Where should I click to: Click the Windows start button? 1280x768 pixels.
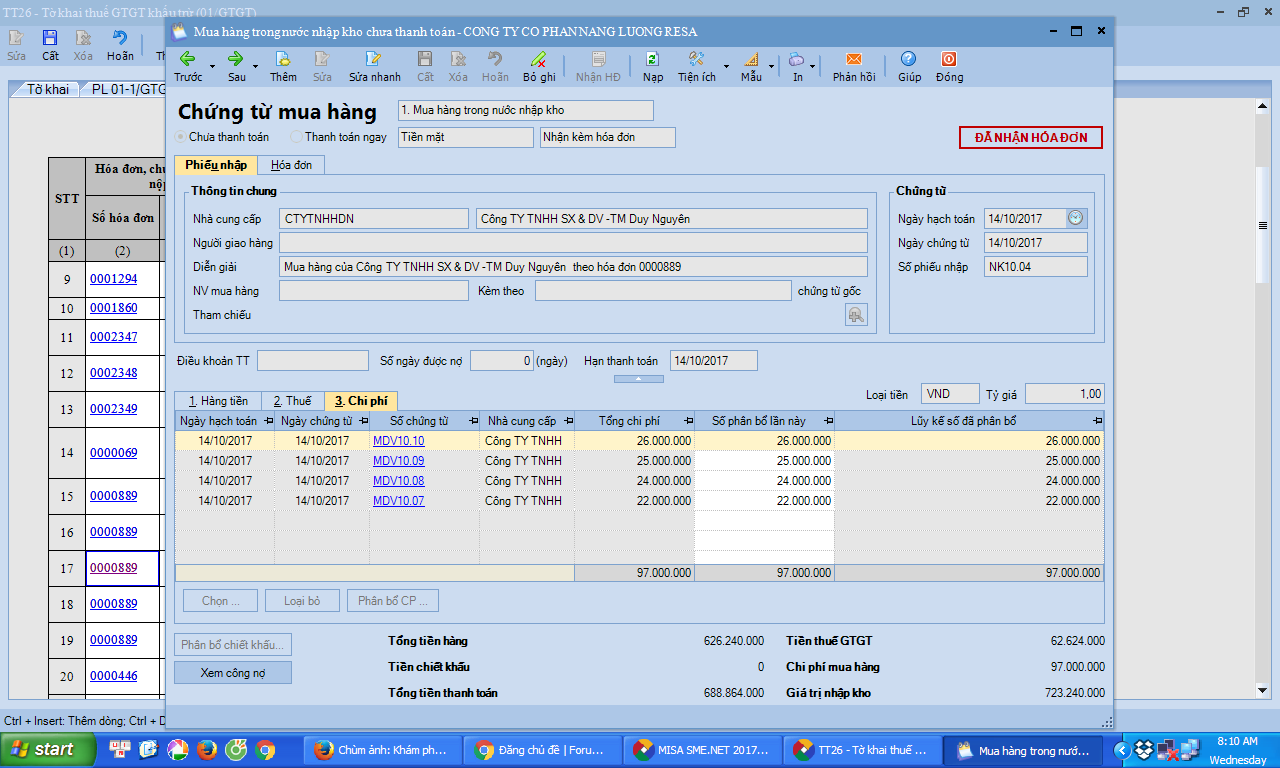coord(48,749)
